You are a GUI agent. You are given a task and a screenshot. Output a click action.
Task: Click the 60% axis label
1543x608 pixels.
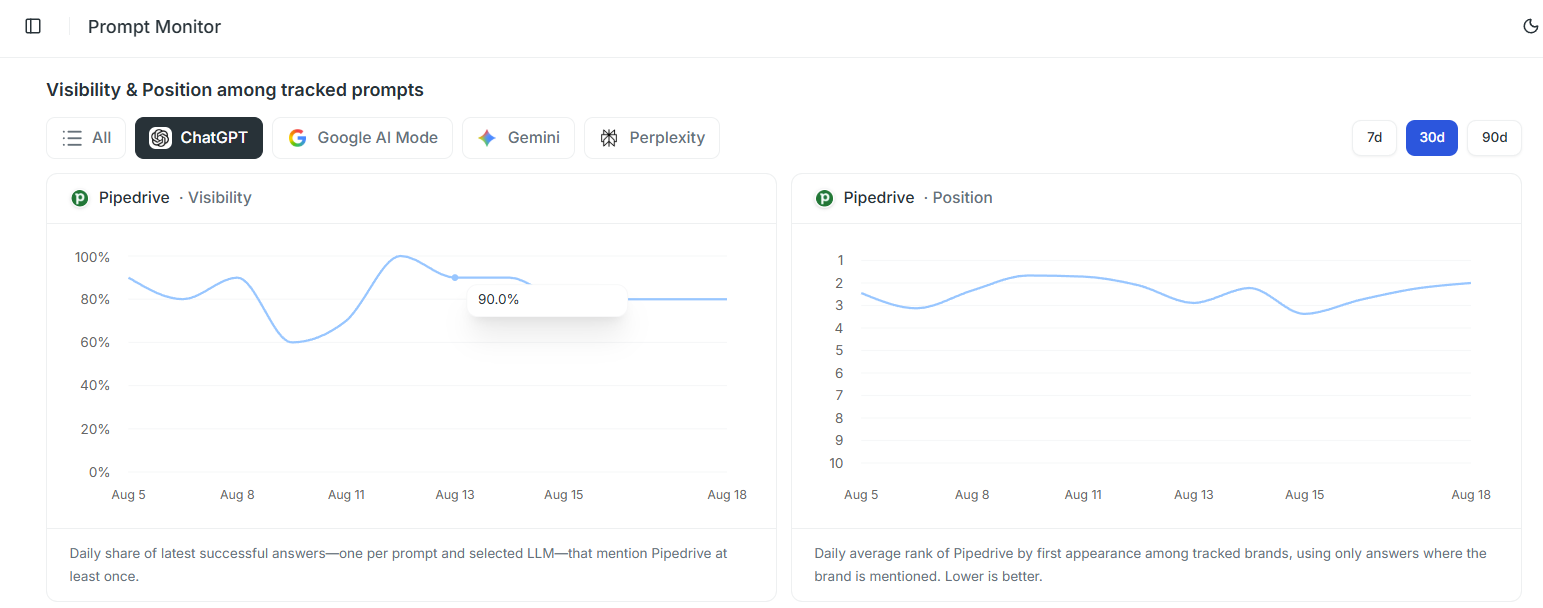point(95,342)
